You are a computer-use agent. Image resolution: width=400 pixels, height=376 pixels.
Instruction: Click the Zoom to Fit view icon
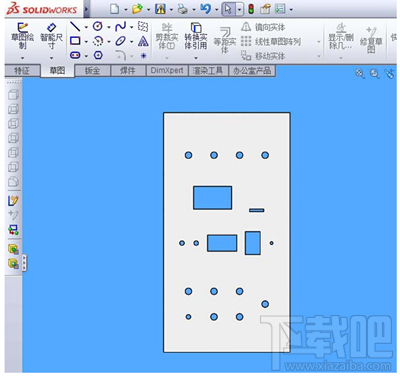pyautogui.click(x=360, y=73)
